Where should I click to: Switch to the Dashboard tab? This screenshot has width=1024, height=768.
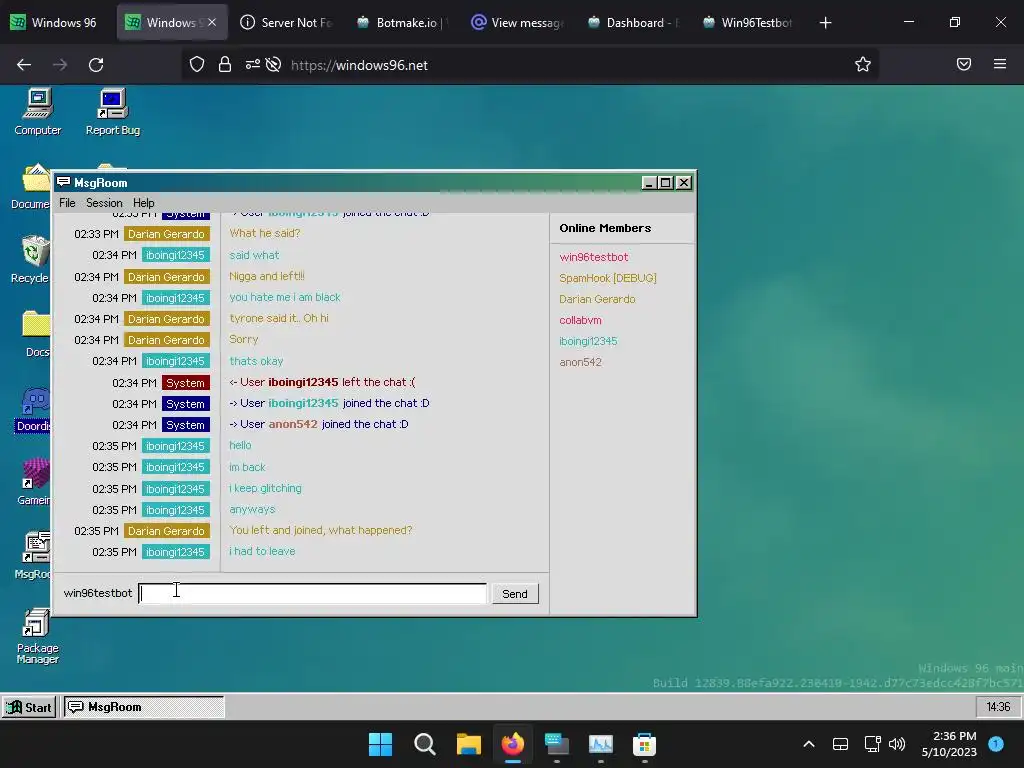633,22
